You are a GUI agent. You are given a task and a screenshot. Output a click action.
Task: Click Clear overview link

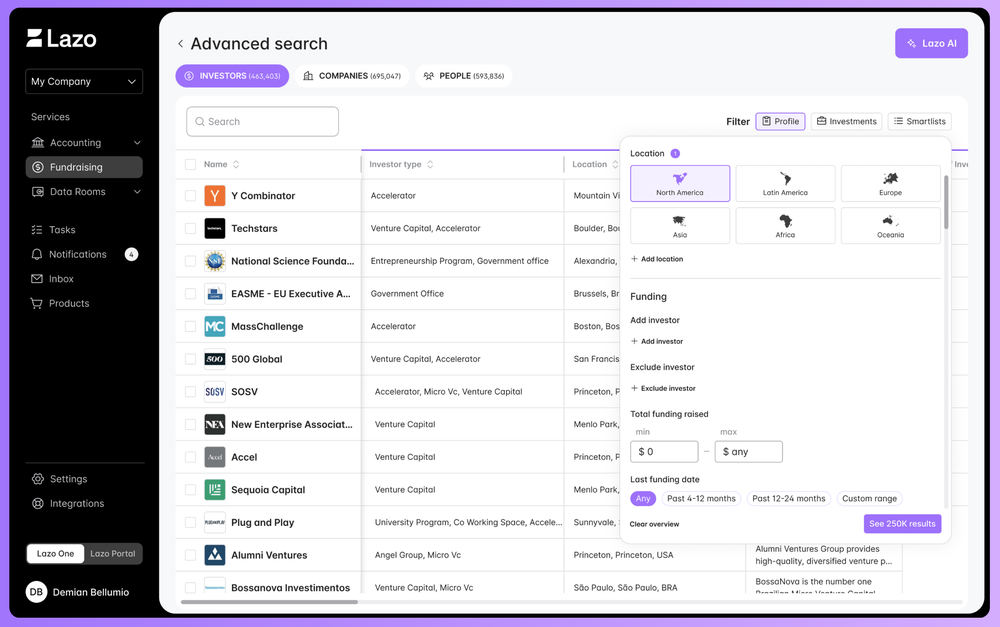[x=654, y=524]
